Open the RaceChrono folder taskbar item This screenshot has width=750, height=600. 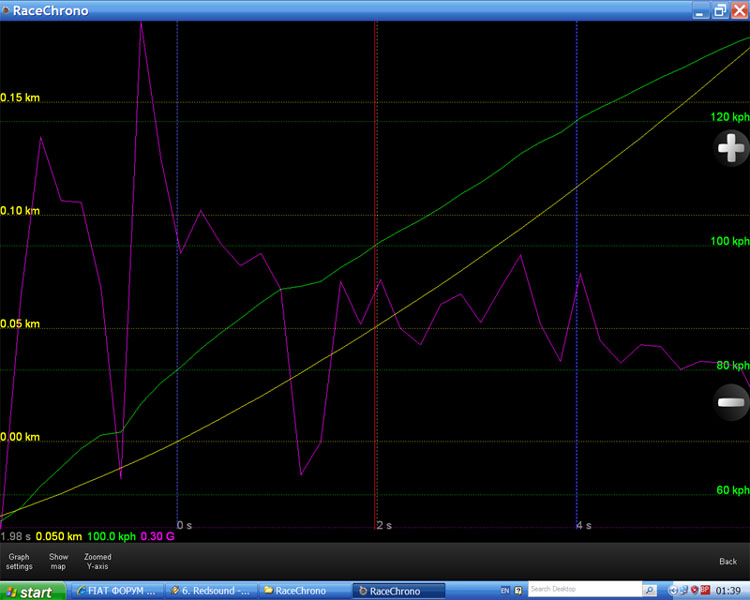pyautogui.click(x=302, y=591)
